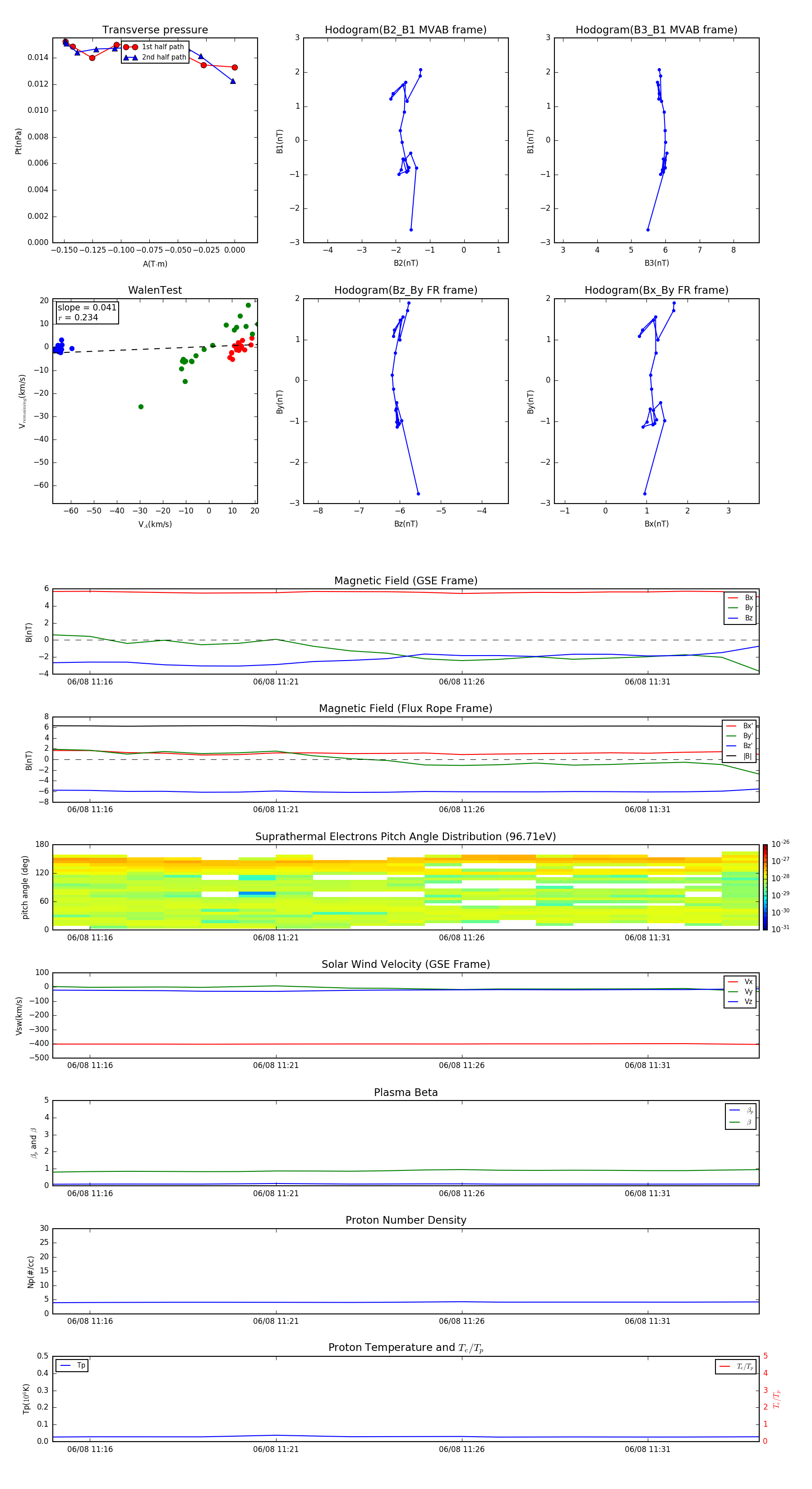The height and width of the screenshot is (1489, 812).
Task: Click '06/08 11:31' tick under proton temperature panel
Action: click(647, 1449)
